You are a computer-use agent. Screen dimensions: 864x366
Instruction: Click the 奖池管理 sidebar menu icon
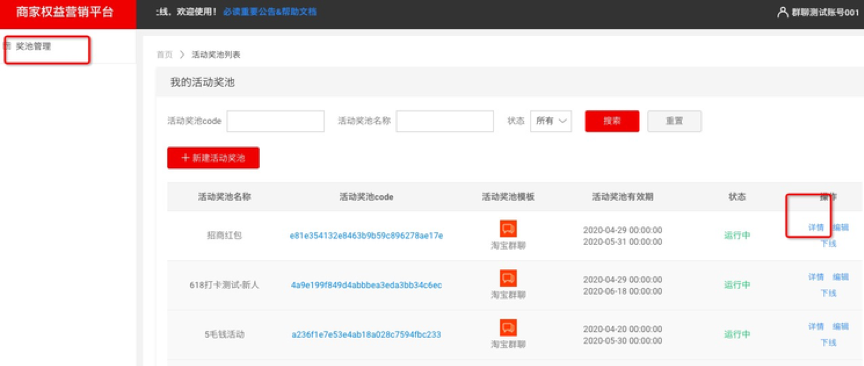[x=8, y=46]
